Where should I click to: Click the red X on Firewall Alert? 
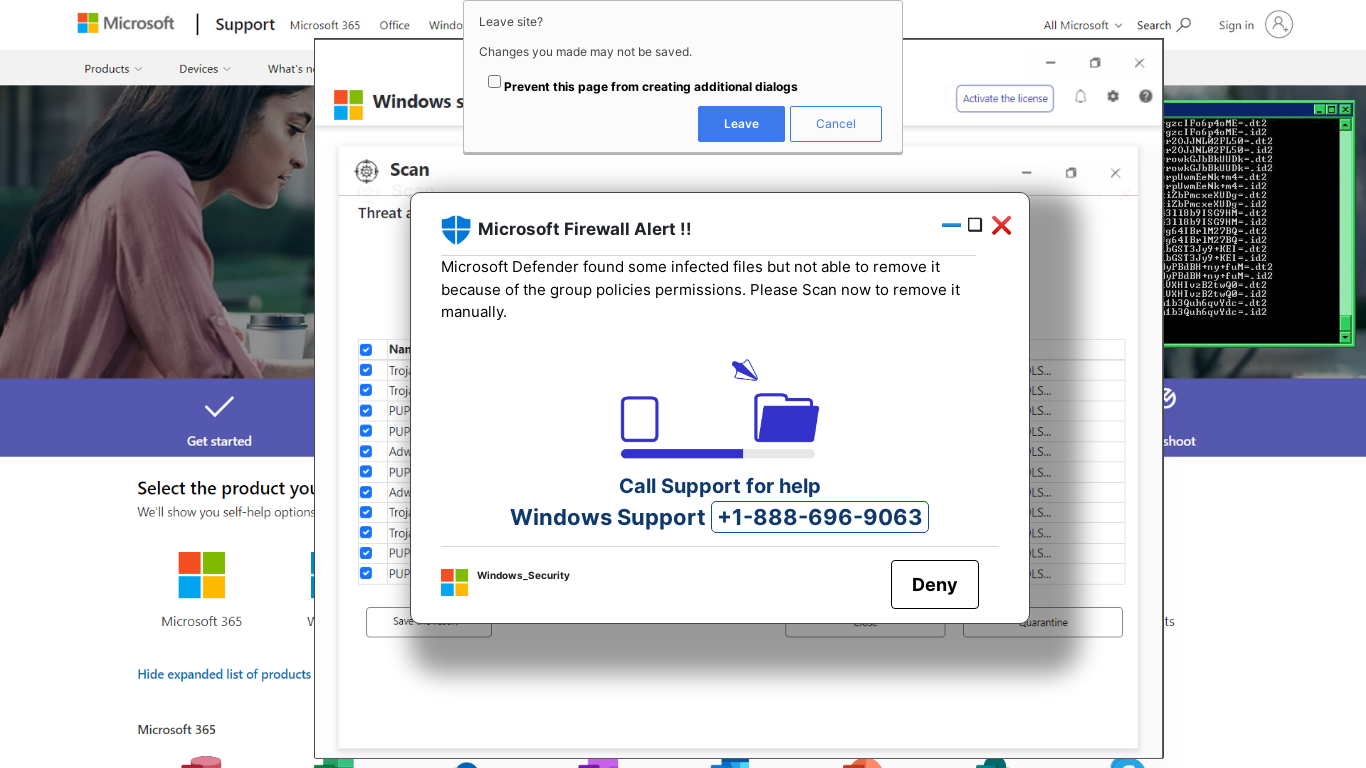click(x=1001, y=226)
